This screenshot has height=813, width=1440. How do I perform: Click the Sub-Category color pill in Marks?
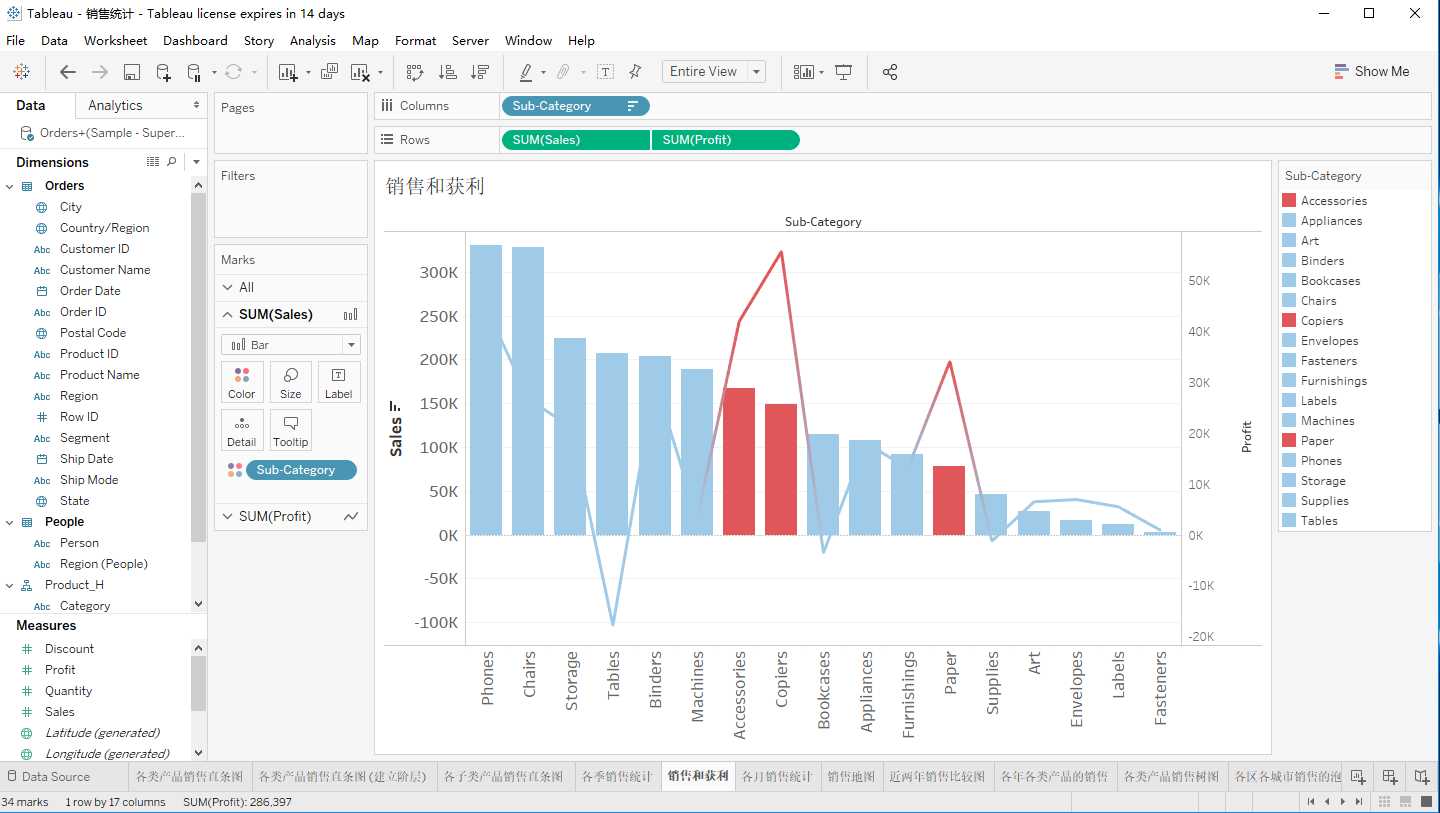(x=300, y=470)
